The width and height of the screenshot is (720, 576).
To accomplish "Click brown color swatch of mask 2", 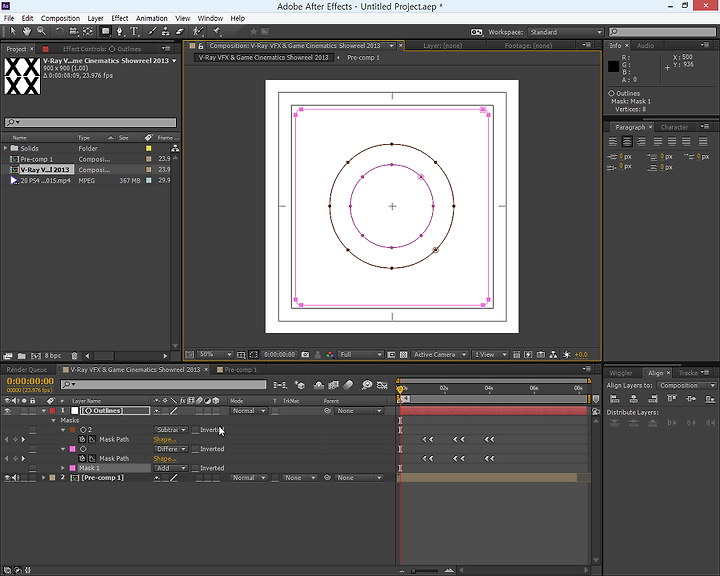I will tap(73, 430).
